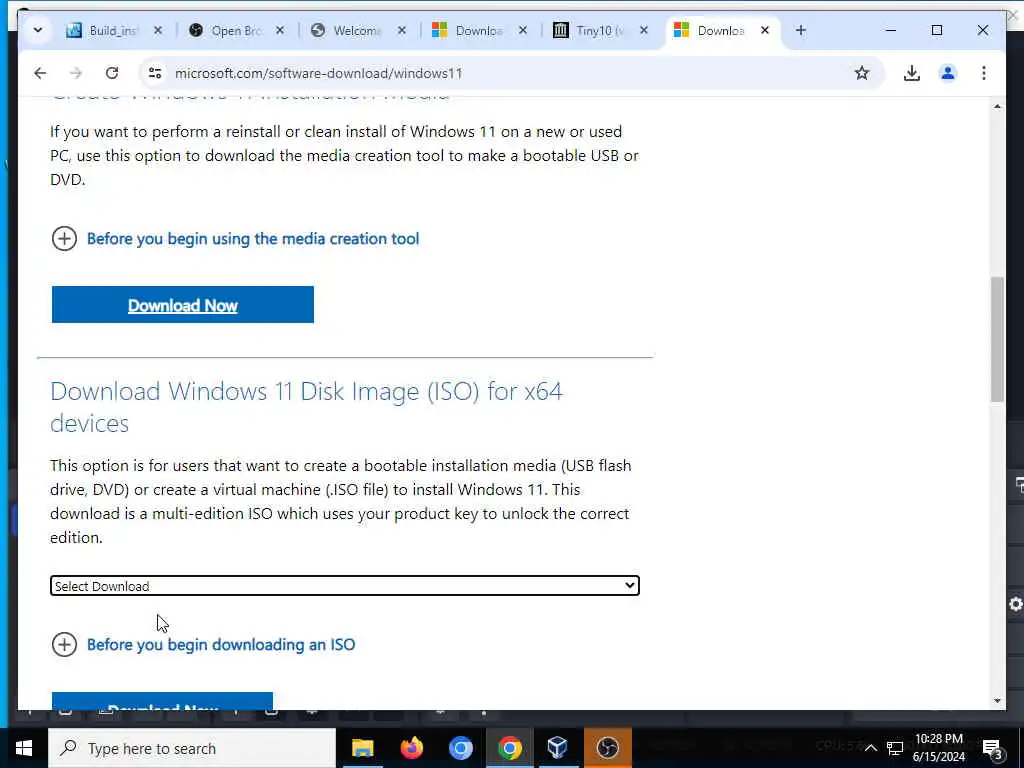Viewport: 1024px width, 768px height.
Task: Go back to the previous page
Action: point(40,73)
